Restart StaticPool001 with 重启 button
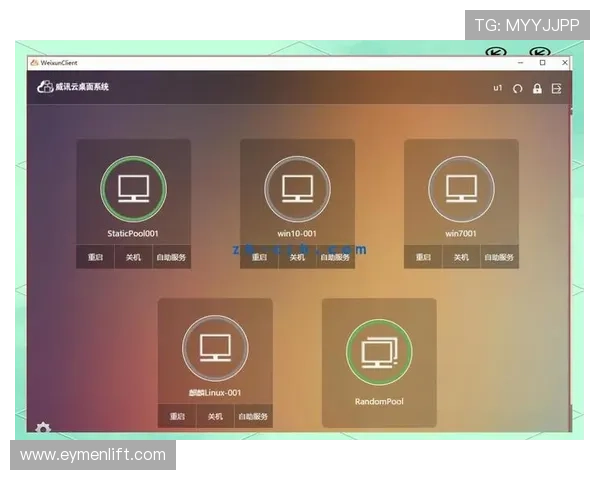600x480 pixels. click(x=95, y=257)
